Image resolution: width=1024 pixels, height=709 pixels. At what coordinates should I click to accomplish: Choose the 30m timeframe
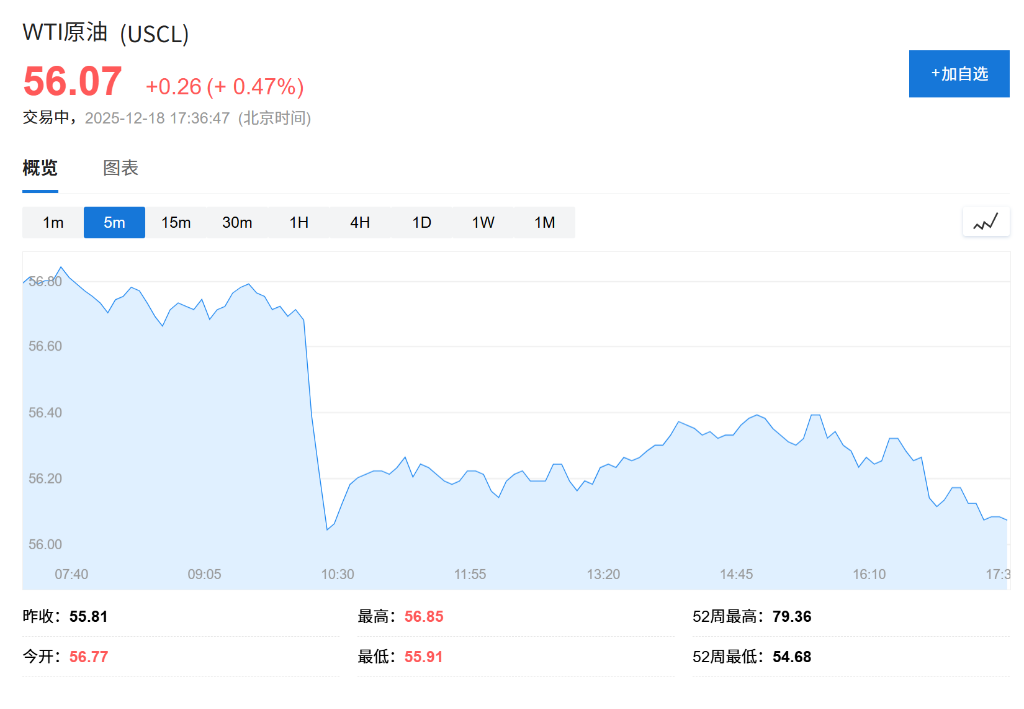(237, 222)
